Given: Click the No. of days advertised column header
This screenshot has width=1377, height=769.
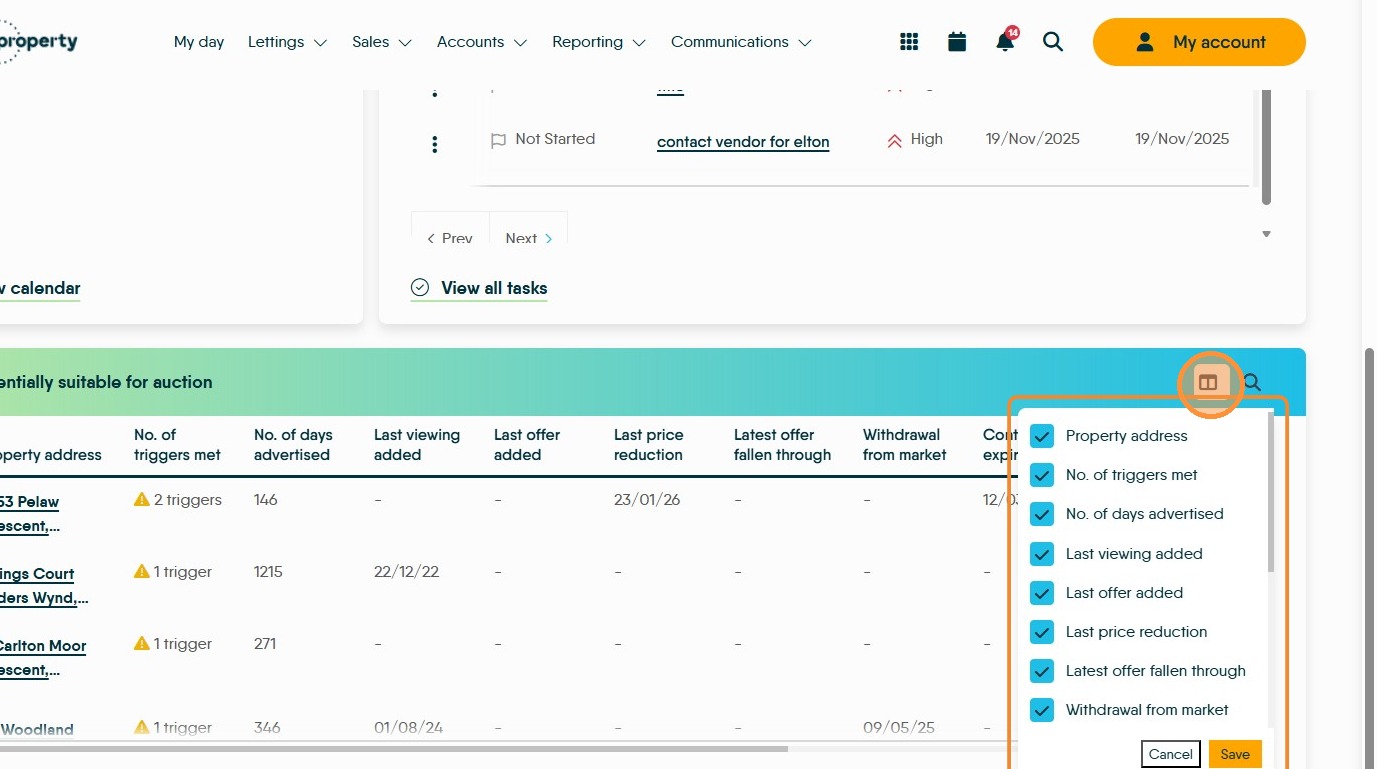Looking at the screenshot, I should coord(293,445).
